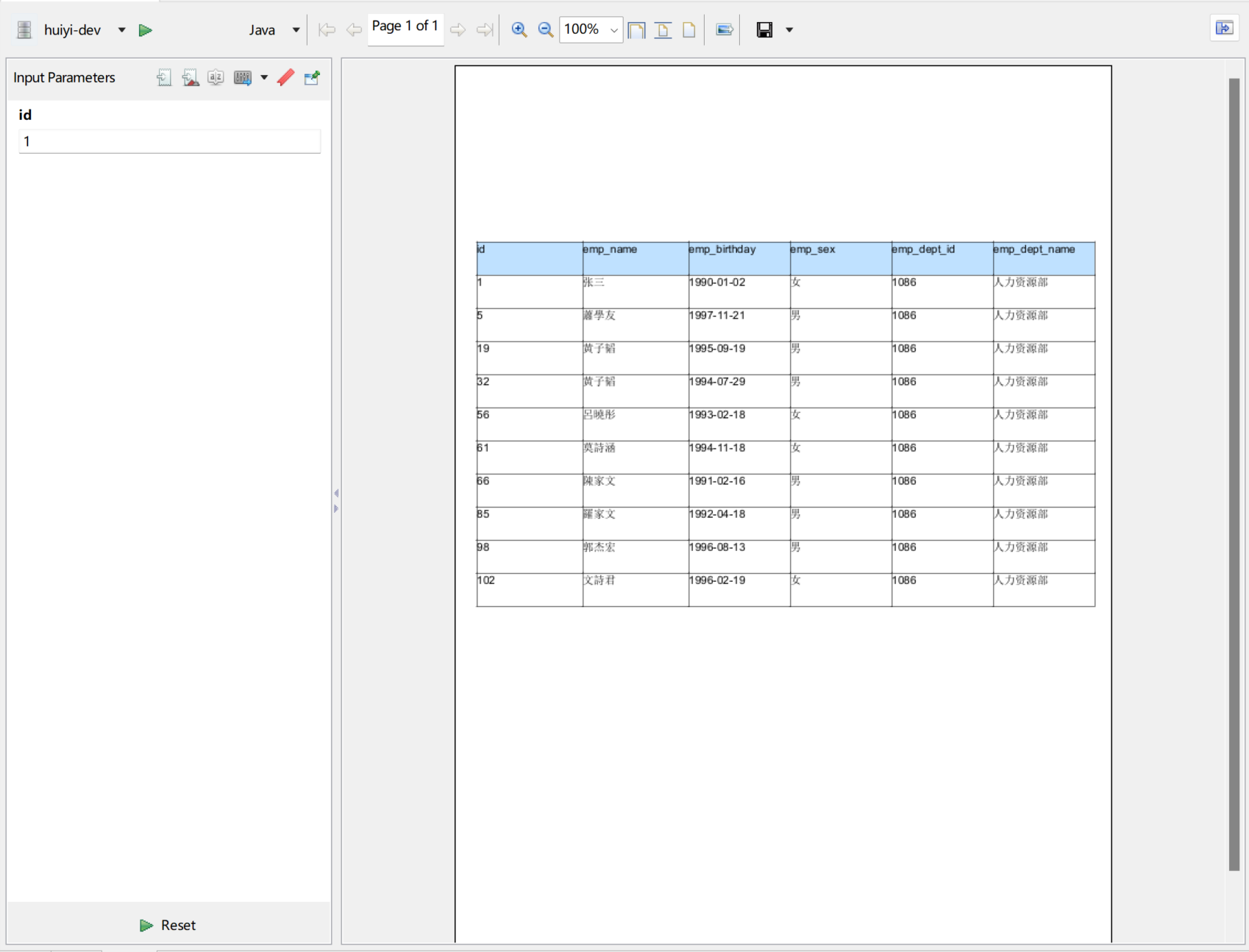Pin the Input Parameters panel via pin icon

click(312, 77)
